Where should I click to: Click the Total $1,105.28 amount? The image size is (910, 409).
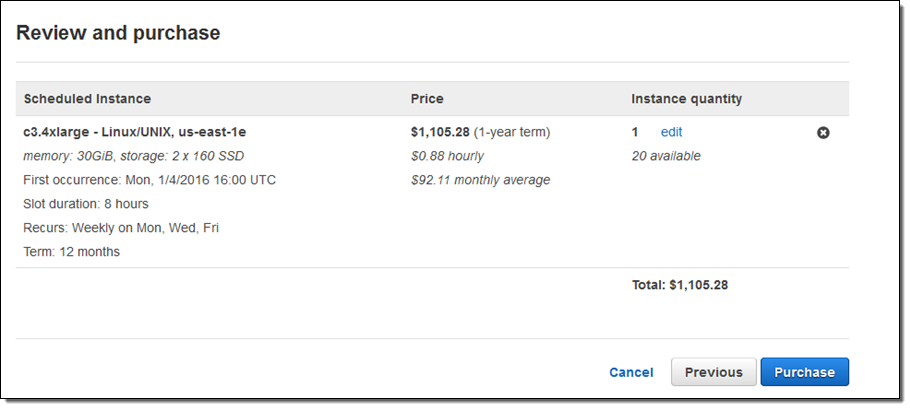pos(679,285)
